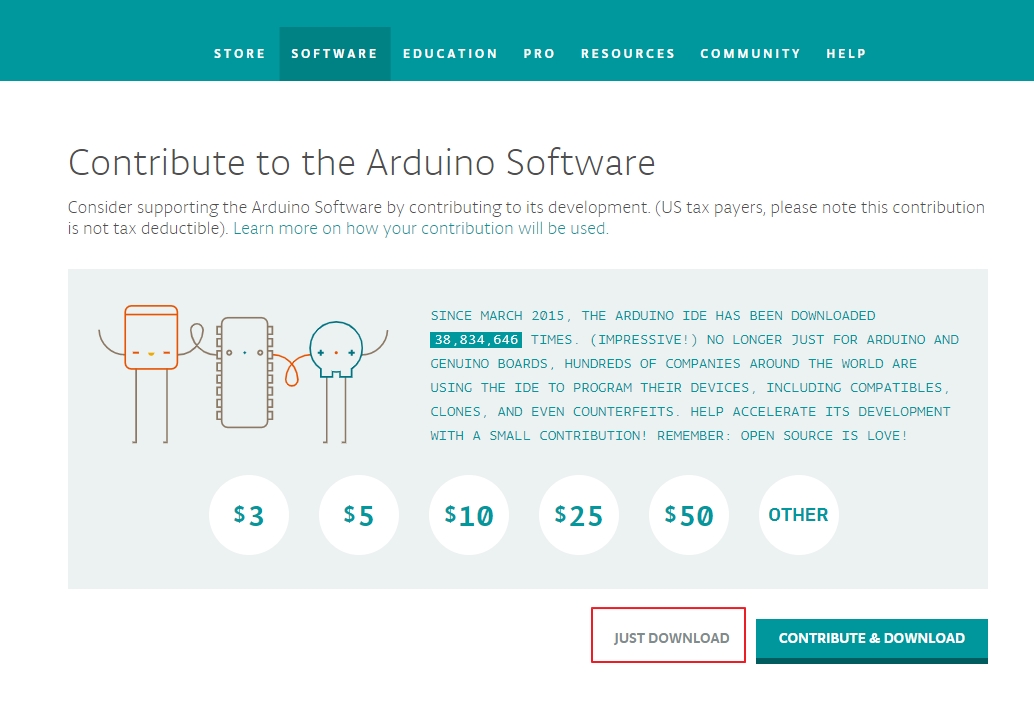Click the highlighted 38,834,646 download count
This screenshot has width=1034, height=717.
pyautogui.click(x=476, y=340)
